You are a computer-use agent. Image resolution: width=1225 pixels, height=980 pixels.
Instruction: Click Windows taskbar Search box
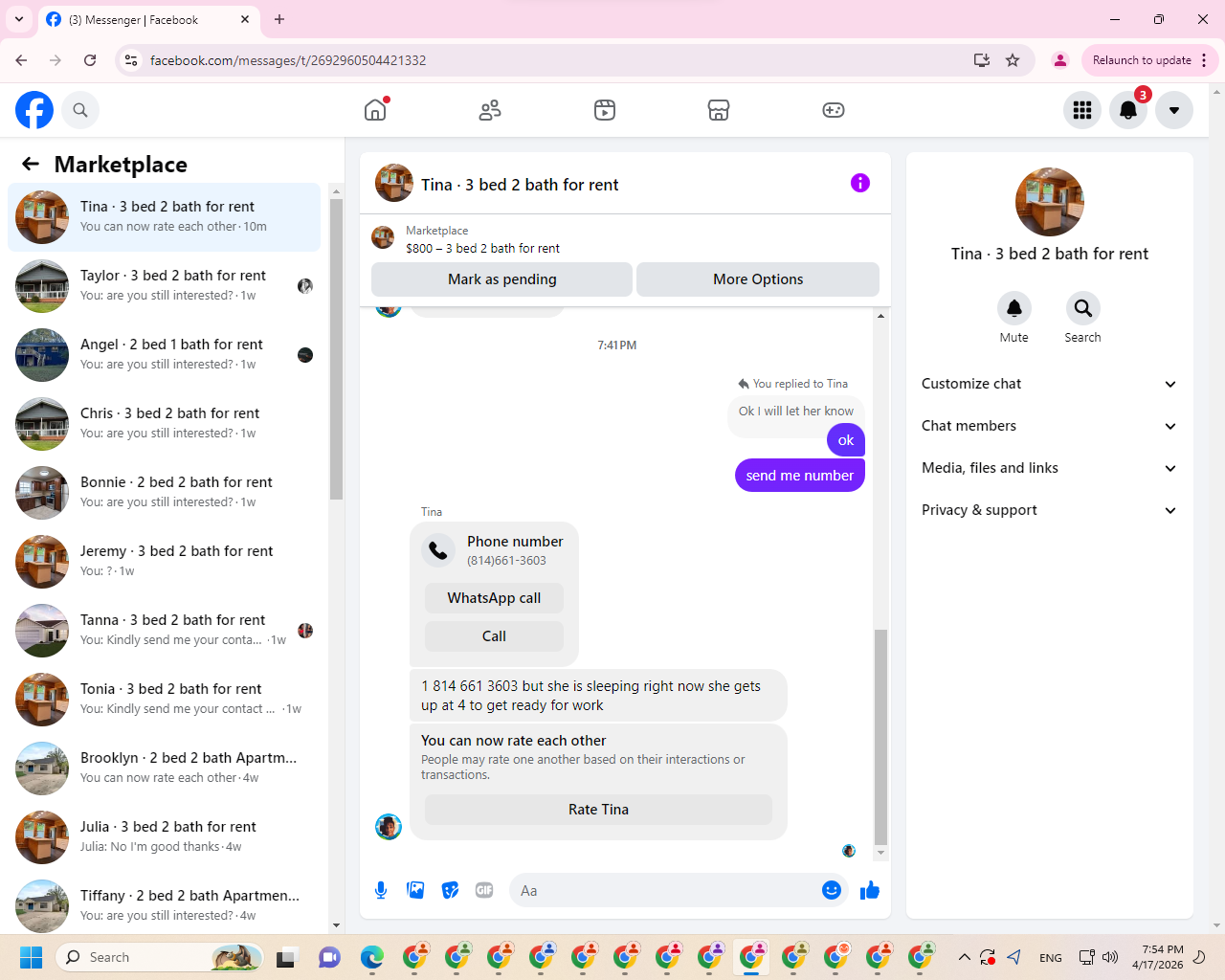pyautogui.click(x=160, y=957)
